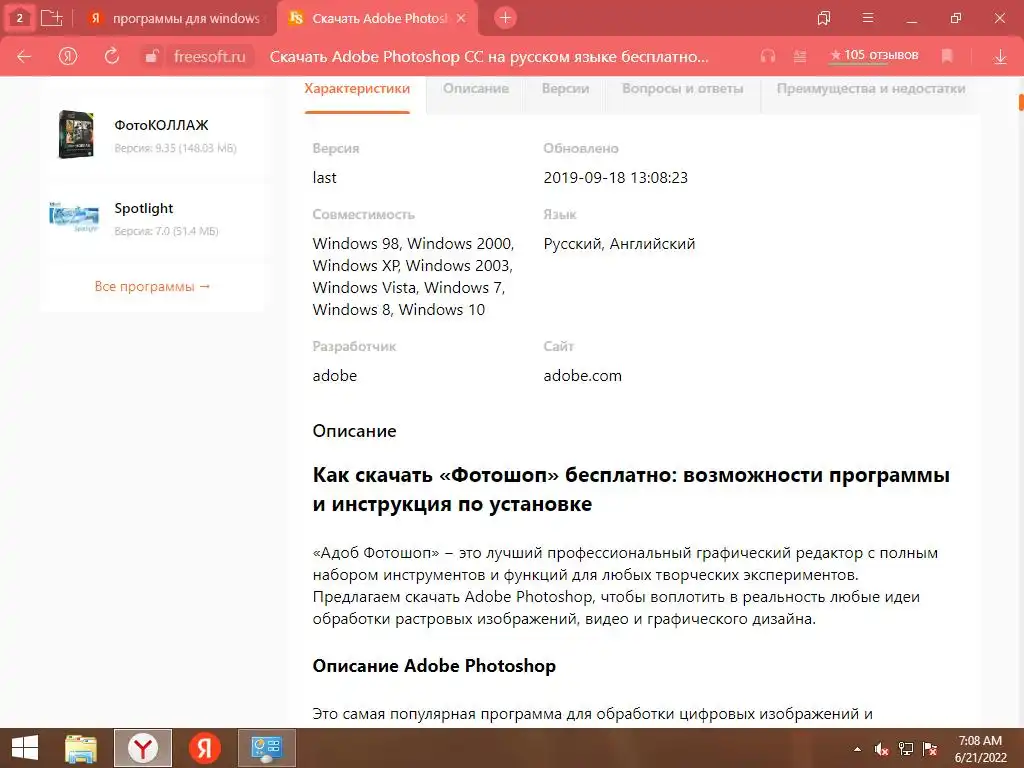
Task: Open File Explorer from the taskbar
Action: (x=81, y=748)
